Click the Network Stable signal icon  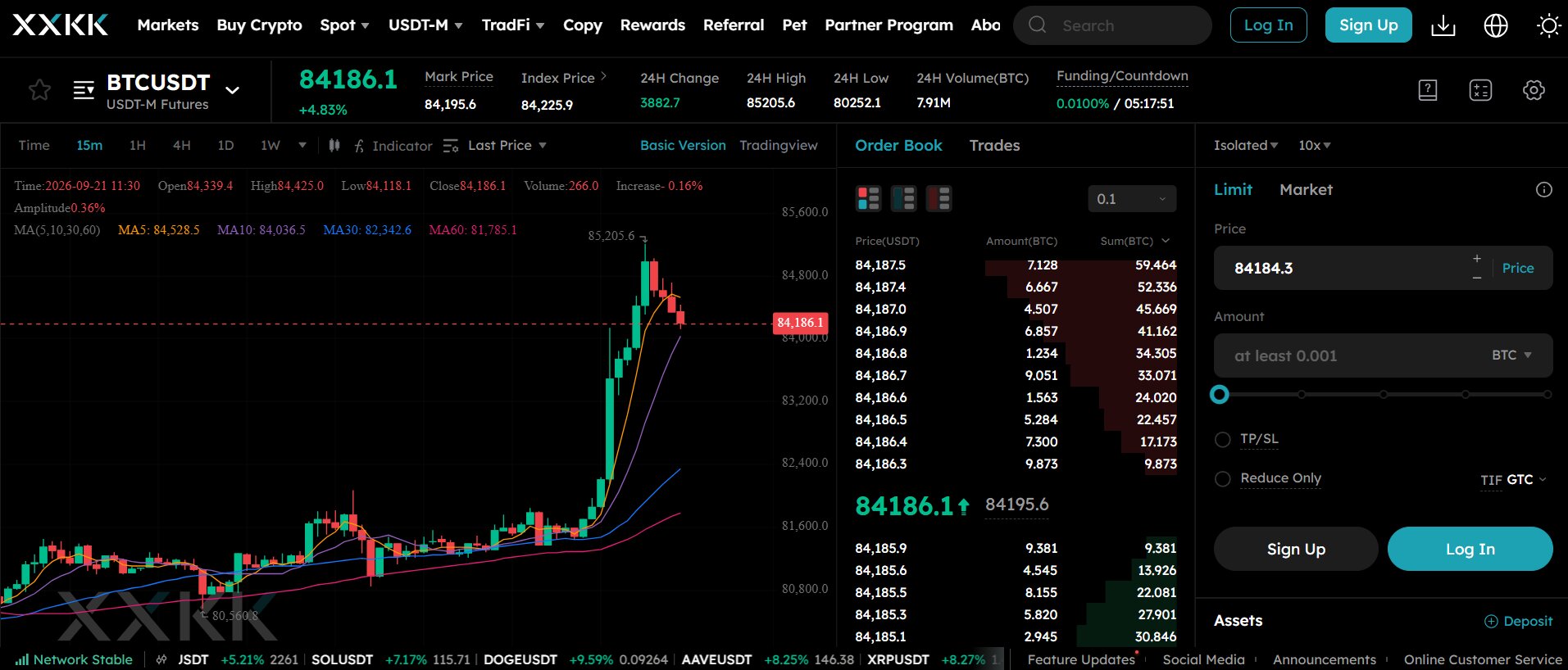(x=22, y=659)
